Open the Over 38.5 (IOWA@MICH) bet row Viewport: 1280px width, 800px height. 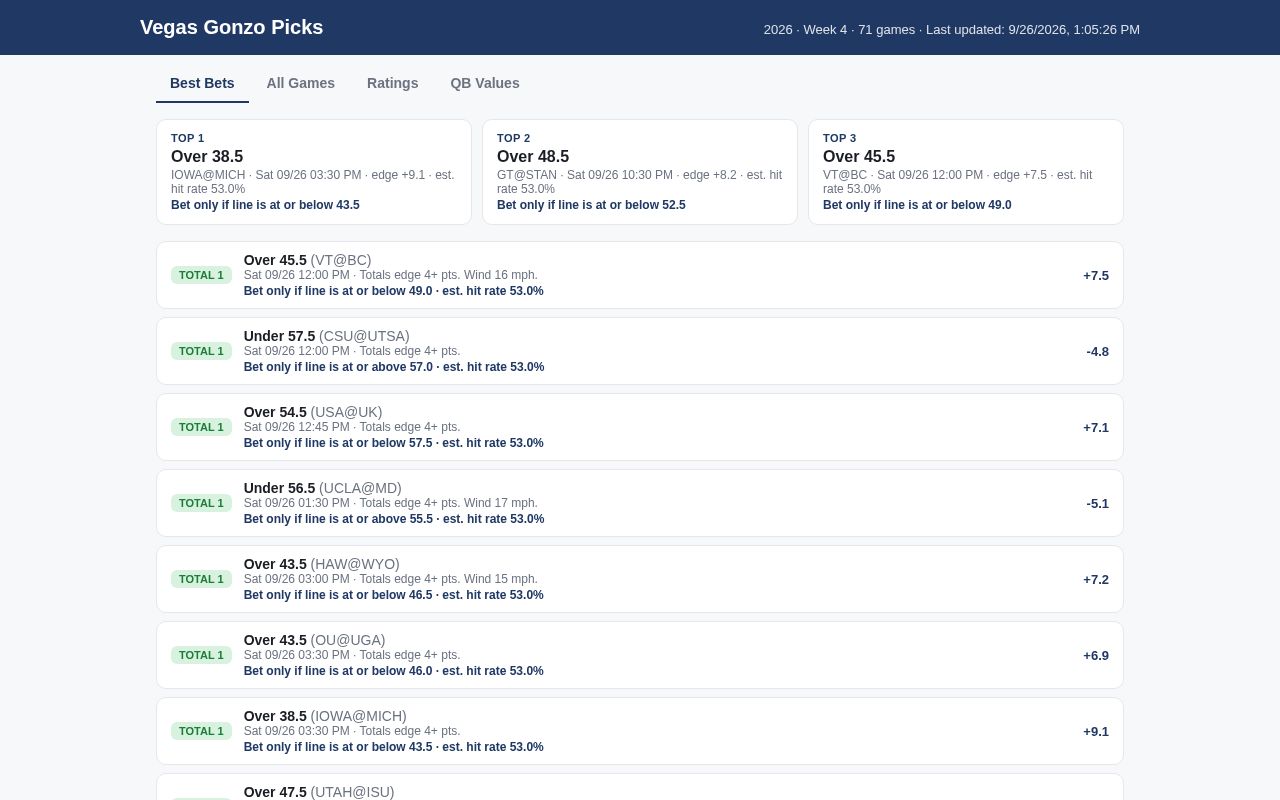(640, 731)
